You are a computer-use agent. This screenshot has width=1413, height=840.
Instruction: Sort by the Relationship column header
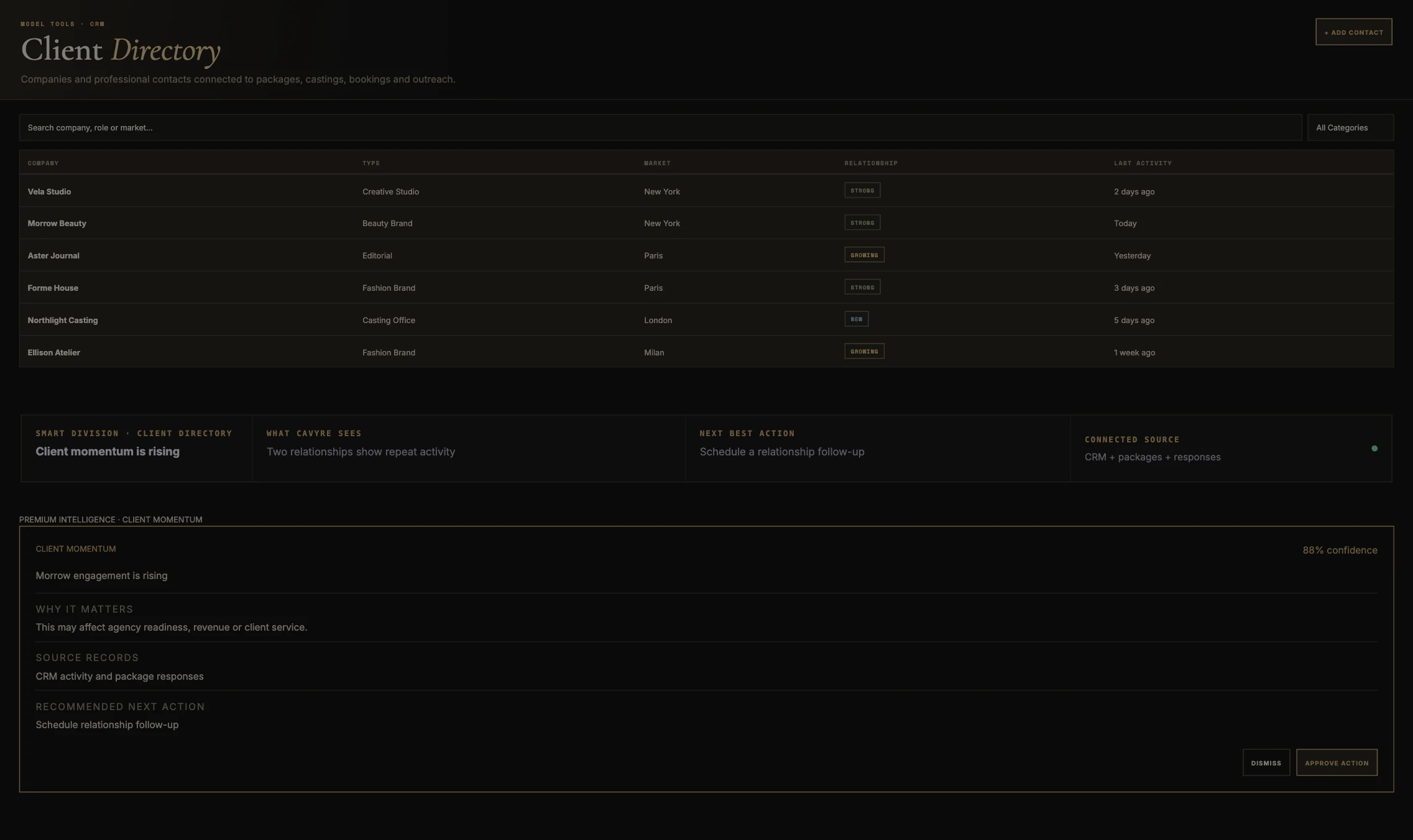871,163
